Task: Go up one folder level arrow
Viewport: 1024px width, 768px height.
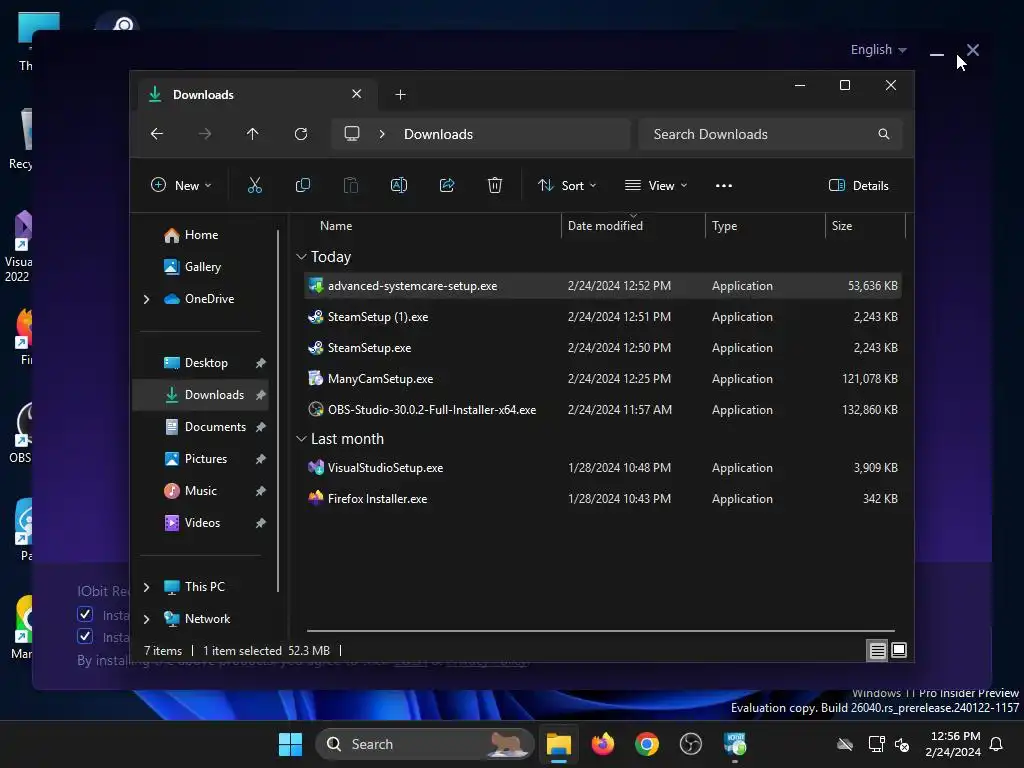Action: tap(253, 134)
